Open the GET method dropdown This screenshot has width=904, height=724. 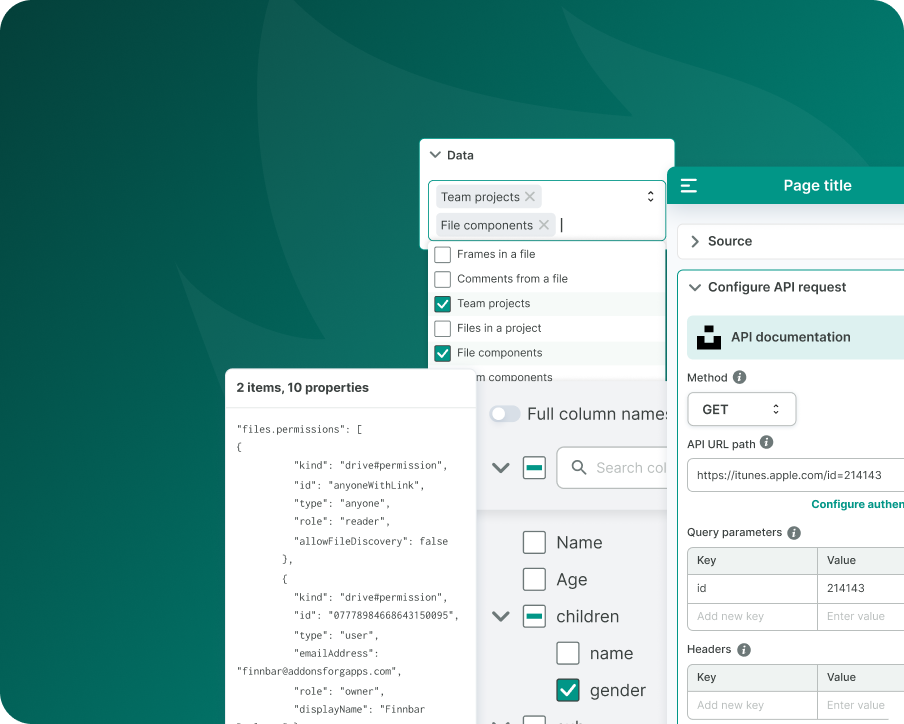click(x=741, y=409)
